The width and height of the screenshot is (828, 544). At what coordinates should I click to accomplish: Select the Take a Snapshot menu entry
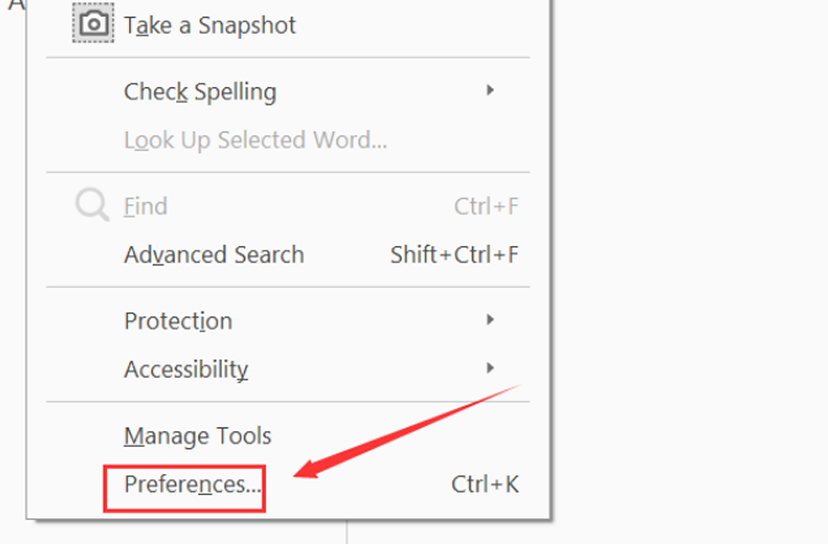point(210,25)
